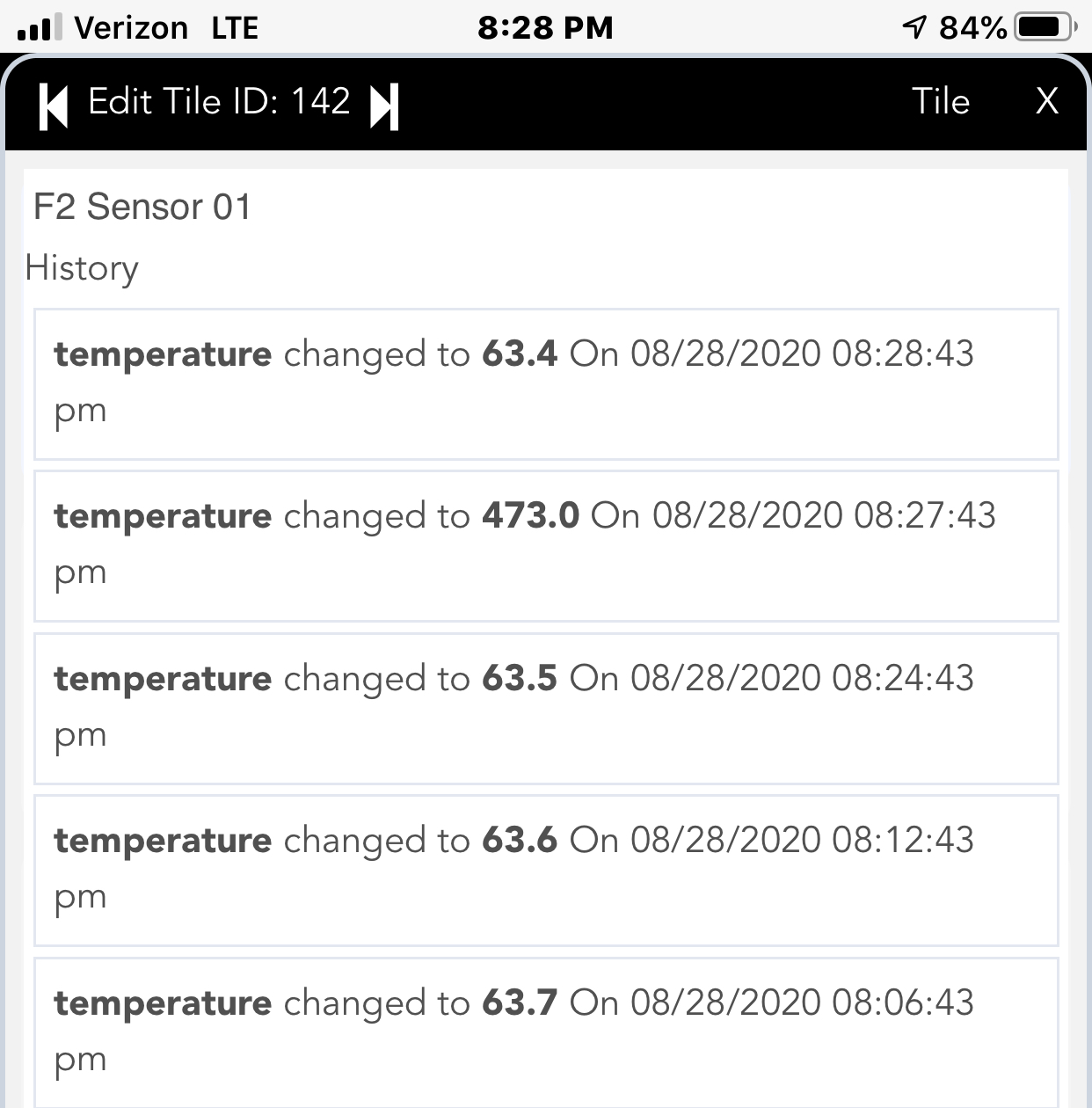This screenshot has height=1108, width=1092.
Task: Select the history entry showing 473.0
Action: point(546,546)
